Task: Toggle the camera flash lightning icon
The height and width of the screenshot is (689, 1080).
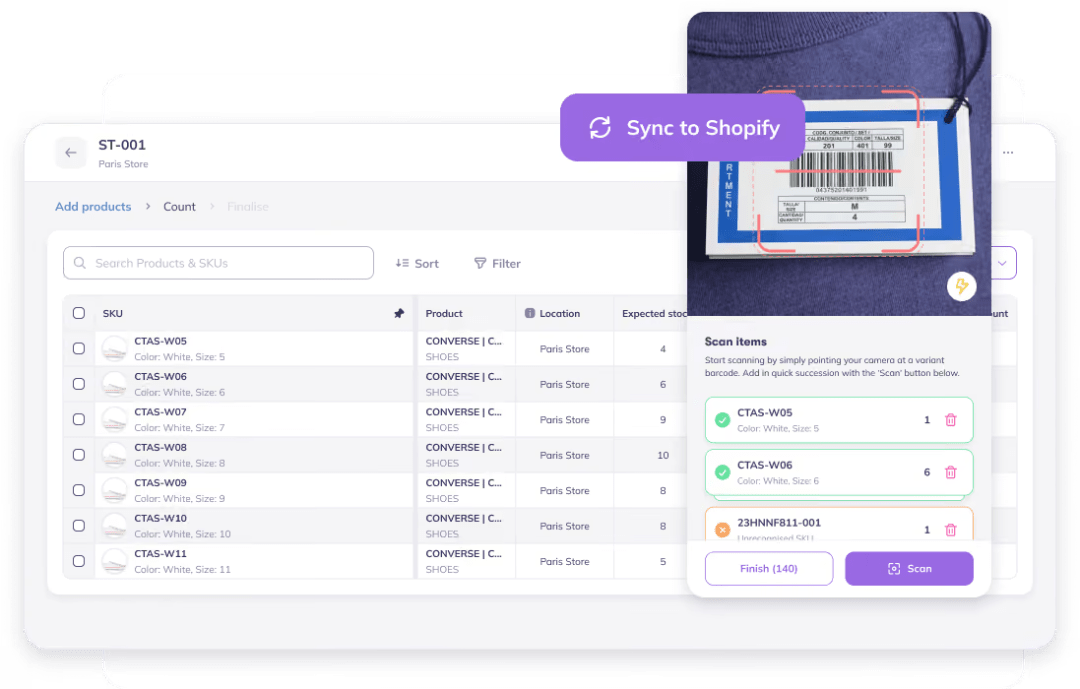Action: (x=962, y=286)
